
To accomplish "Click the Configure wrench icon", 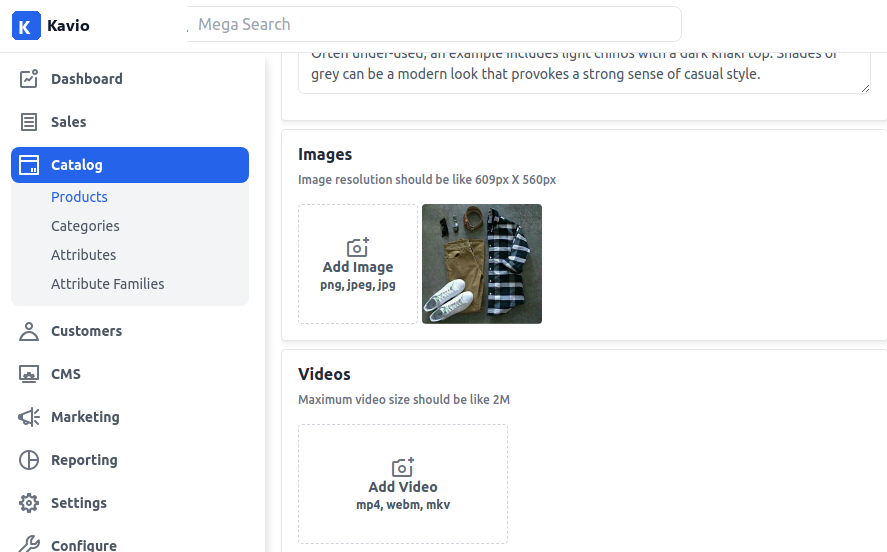I will point(29,544).
